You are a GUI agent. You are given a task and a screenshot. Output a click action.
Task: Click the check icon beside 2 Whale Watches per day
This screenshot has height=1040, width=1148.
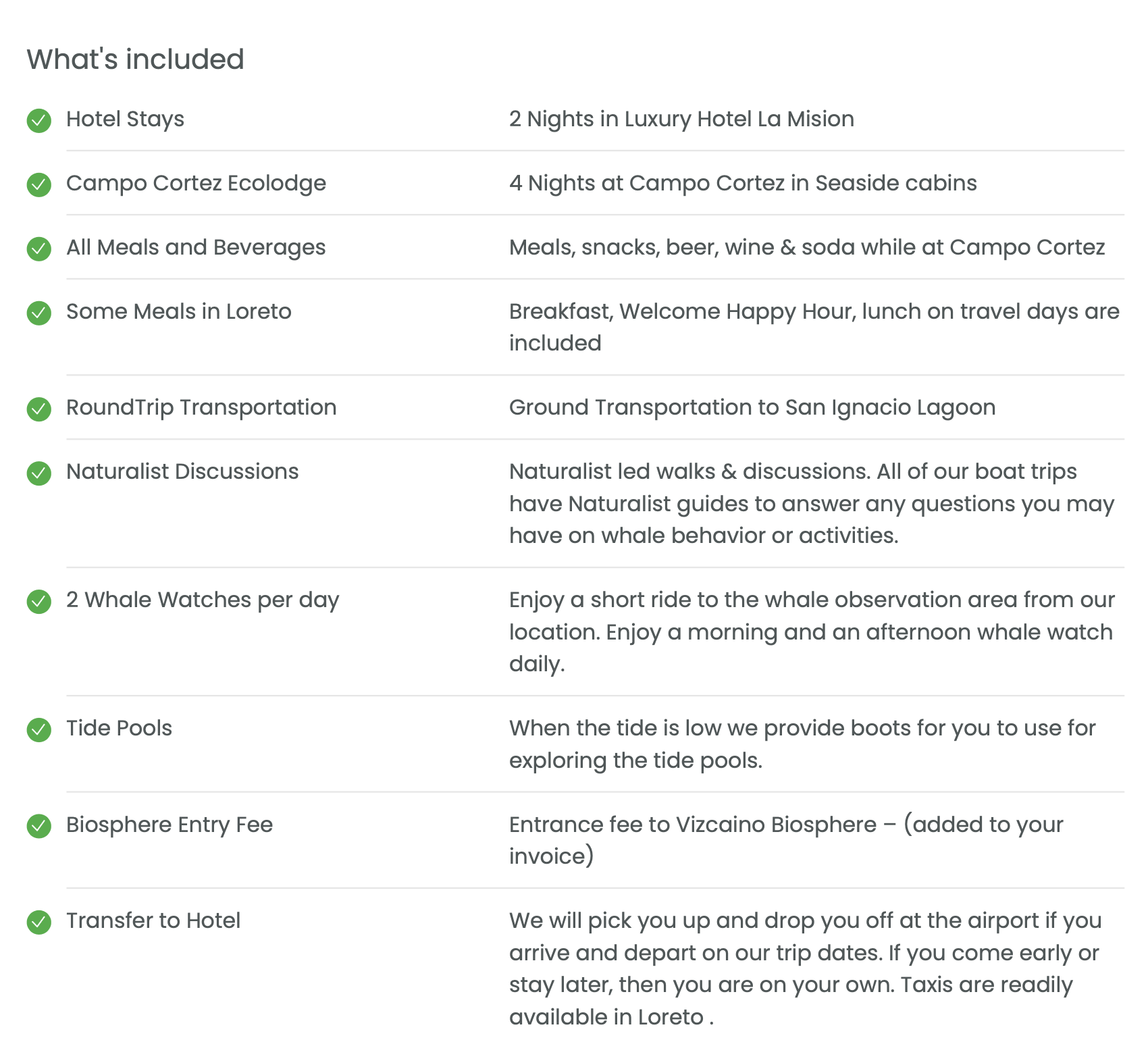tap(39, 602)
